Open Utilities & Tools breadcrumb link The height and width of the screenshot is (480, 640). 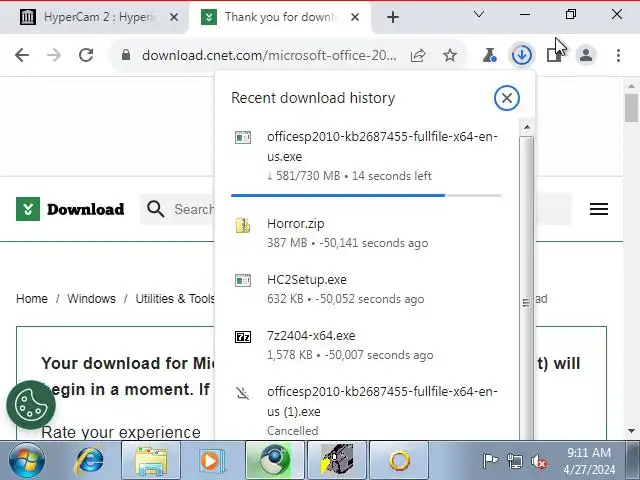click(175, 299)
